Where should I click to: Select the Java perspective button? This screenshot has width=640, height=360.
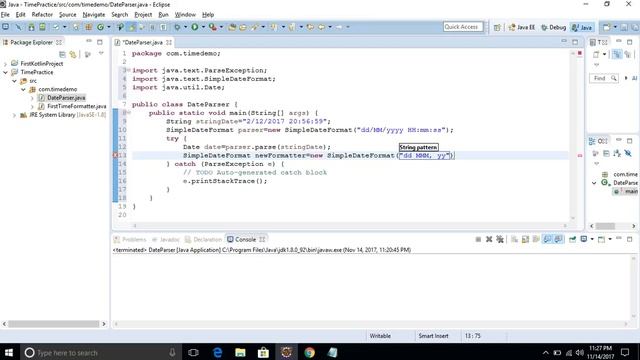tap(582, 27)
